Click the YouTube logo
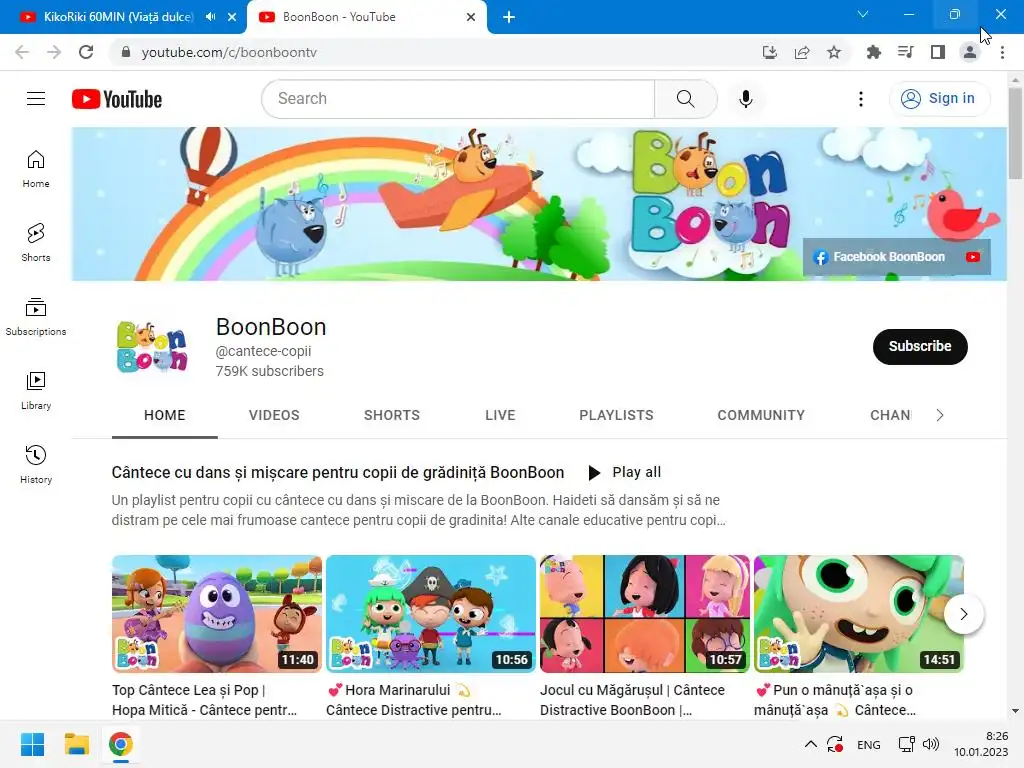The height and width of the screenshot is (768, 1024). pos(117,99)
